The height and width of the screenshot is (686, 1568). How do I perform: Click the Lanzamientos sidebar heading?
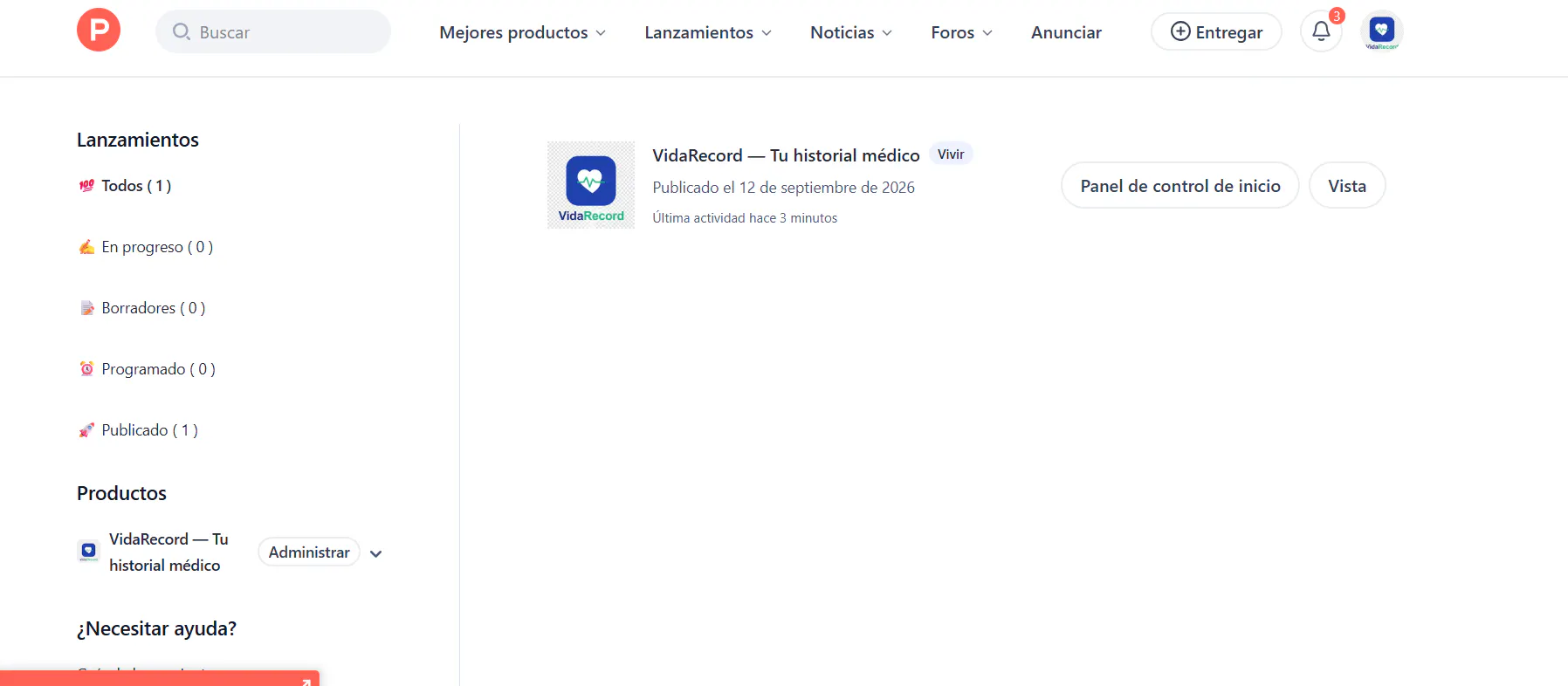point(138,140)
